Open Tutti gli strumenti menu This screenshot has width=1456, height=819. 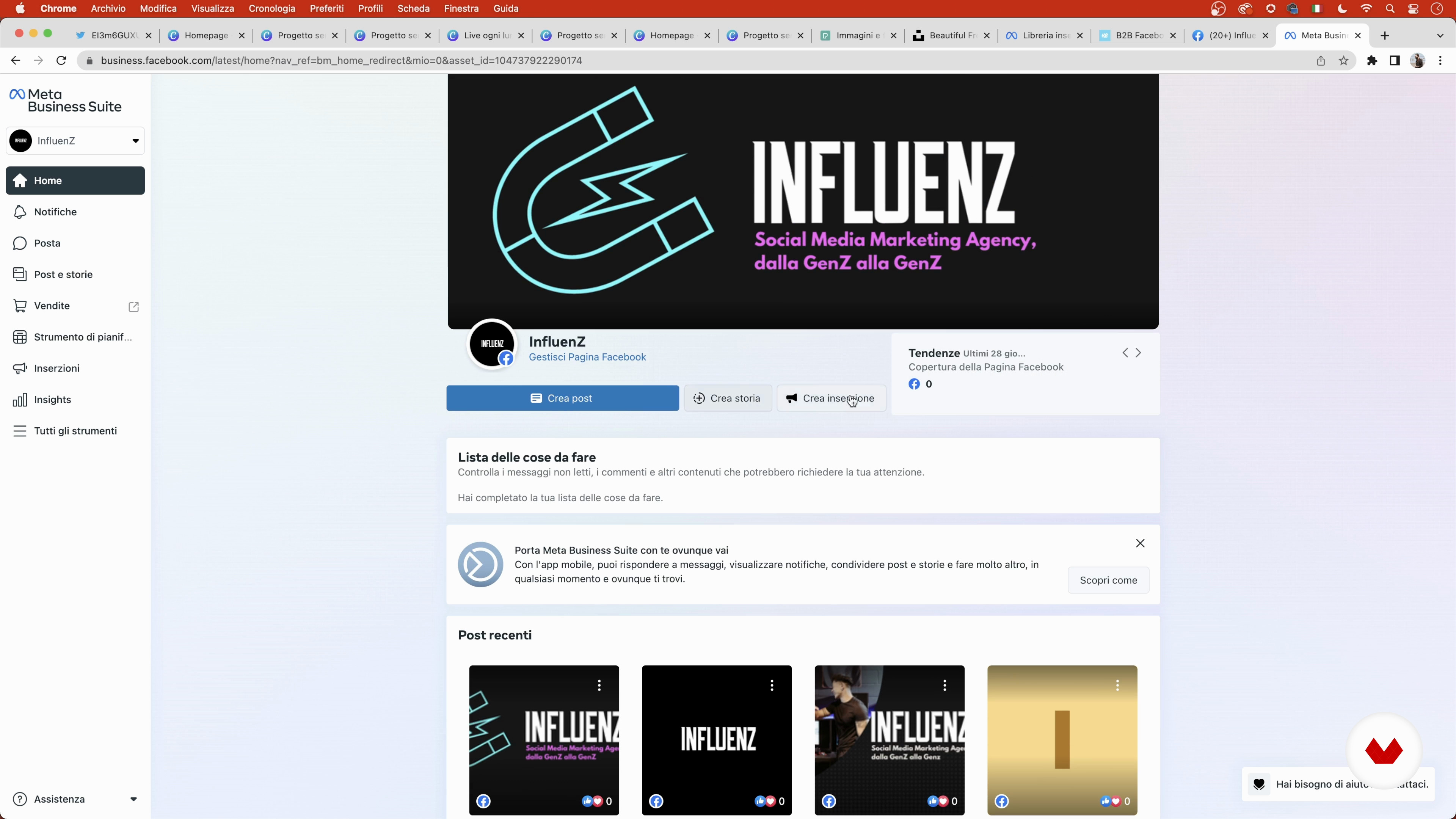(75, 431)
